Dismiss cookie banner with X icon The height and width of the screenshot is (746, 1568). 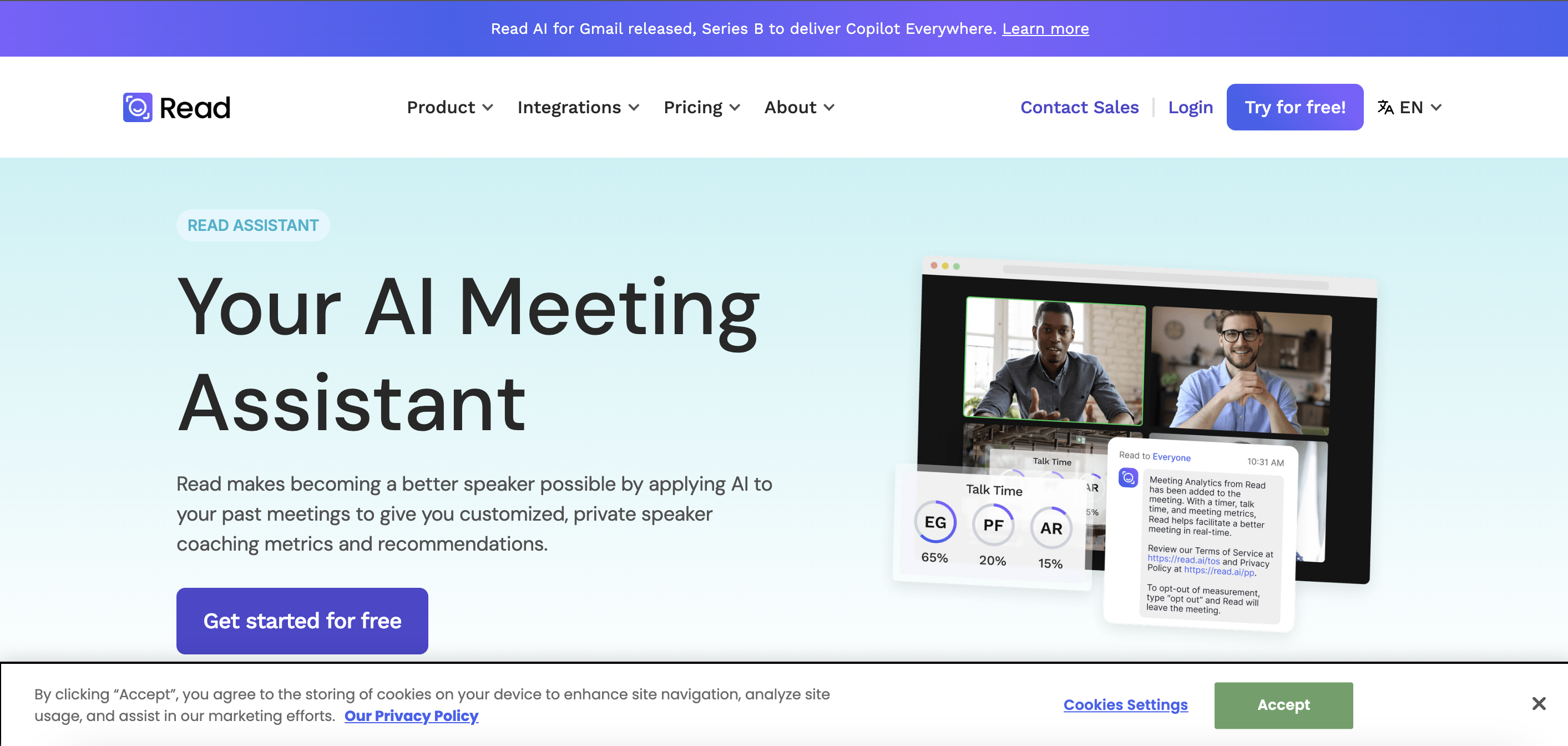coord(1539,704)
